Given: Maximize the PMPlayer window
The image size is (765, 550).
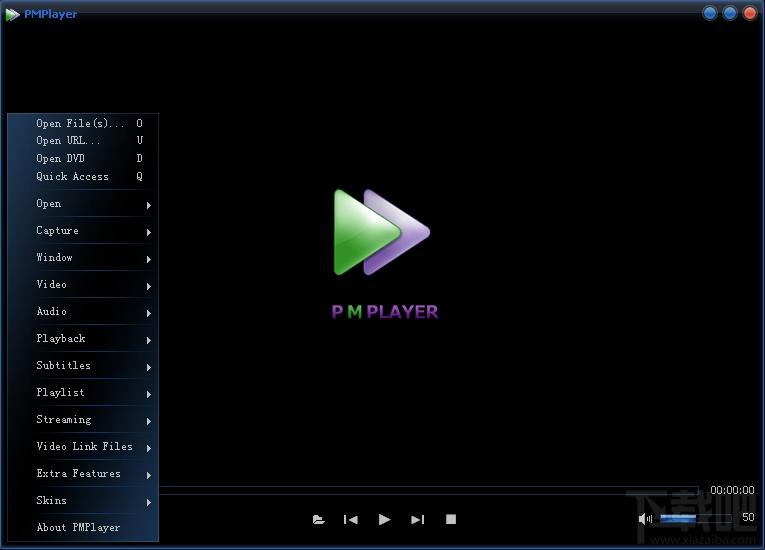Looking at the screenshot, I should [730, 13].
